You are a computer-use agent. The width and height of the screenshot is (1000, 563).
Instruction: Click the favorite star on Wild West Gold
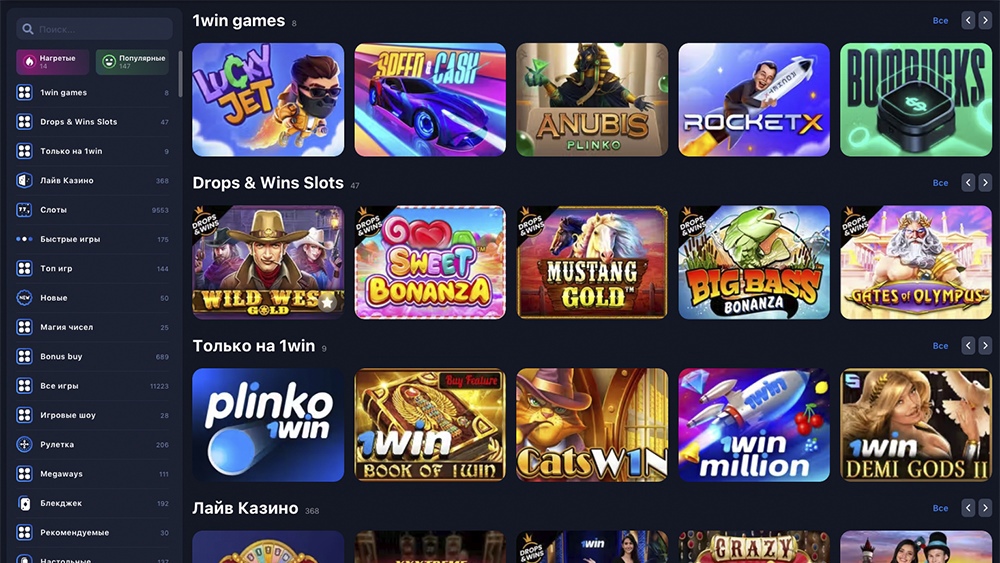[x=328, y=302]
